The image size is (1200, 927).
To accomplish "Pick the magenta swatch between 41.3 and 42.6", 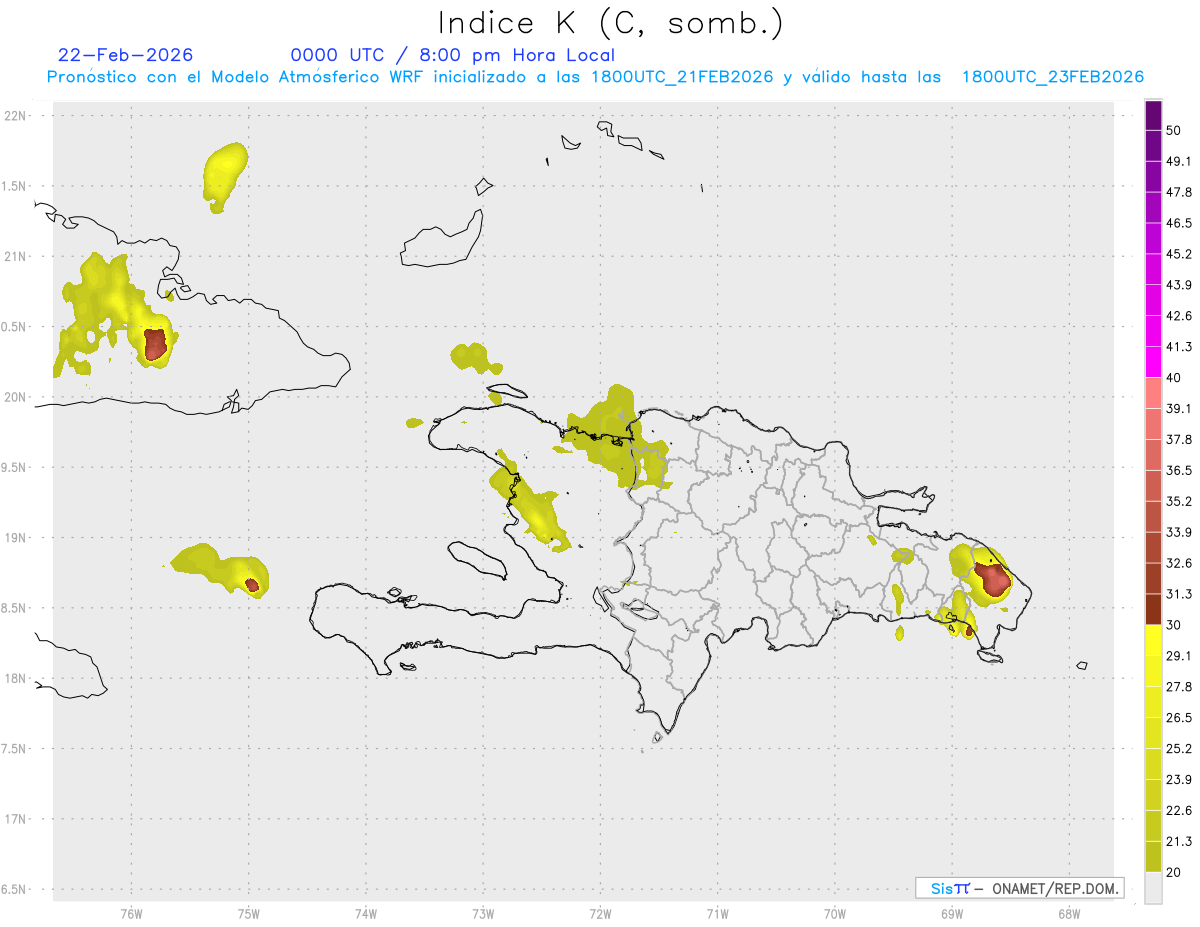I will 1153,331.
